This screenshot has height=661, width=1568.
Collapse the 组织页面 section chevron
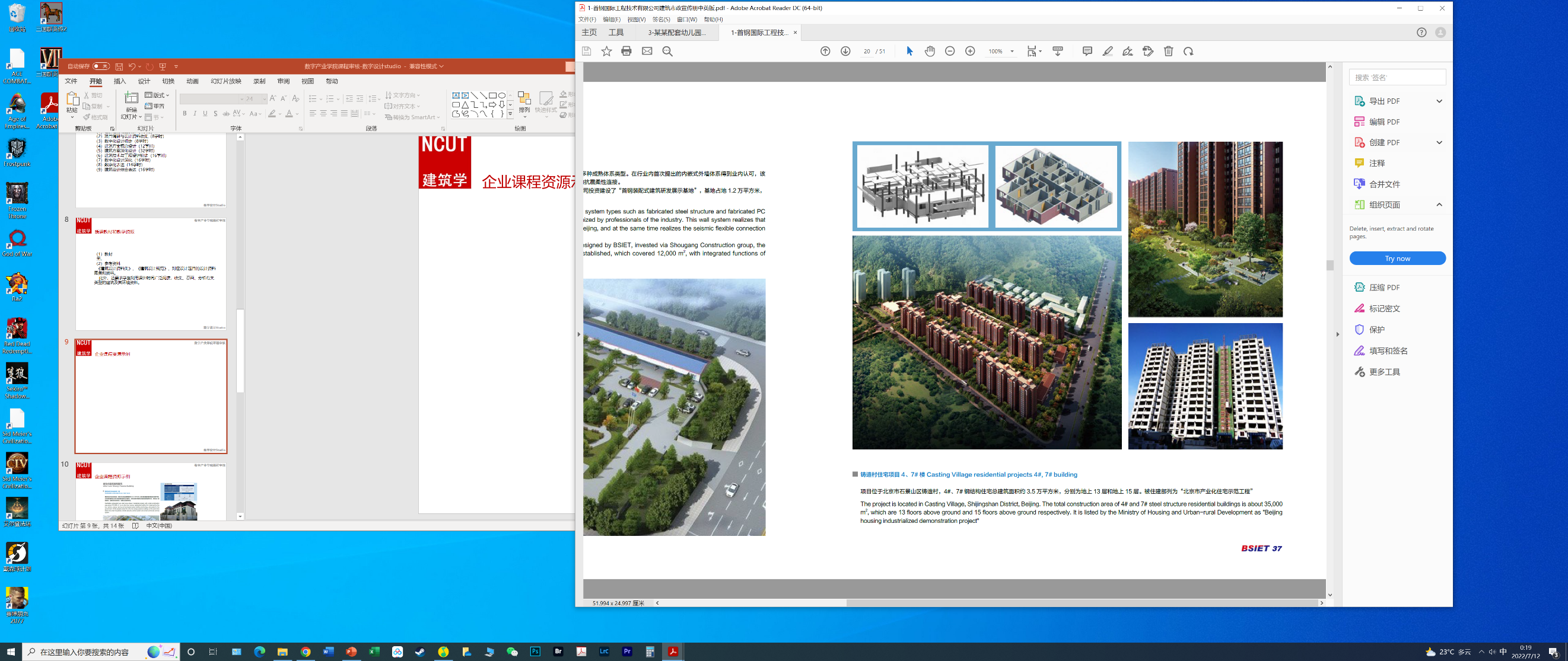tap(1439, 205)
